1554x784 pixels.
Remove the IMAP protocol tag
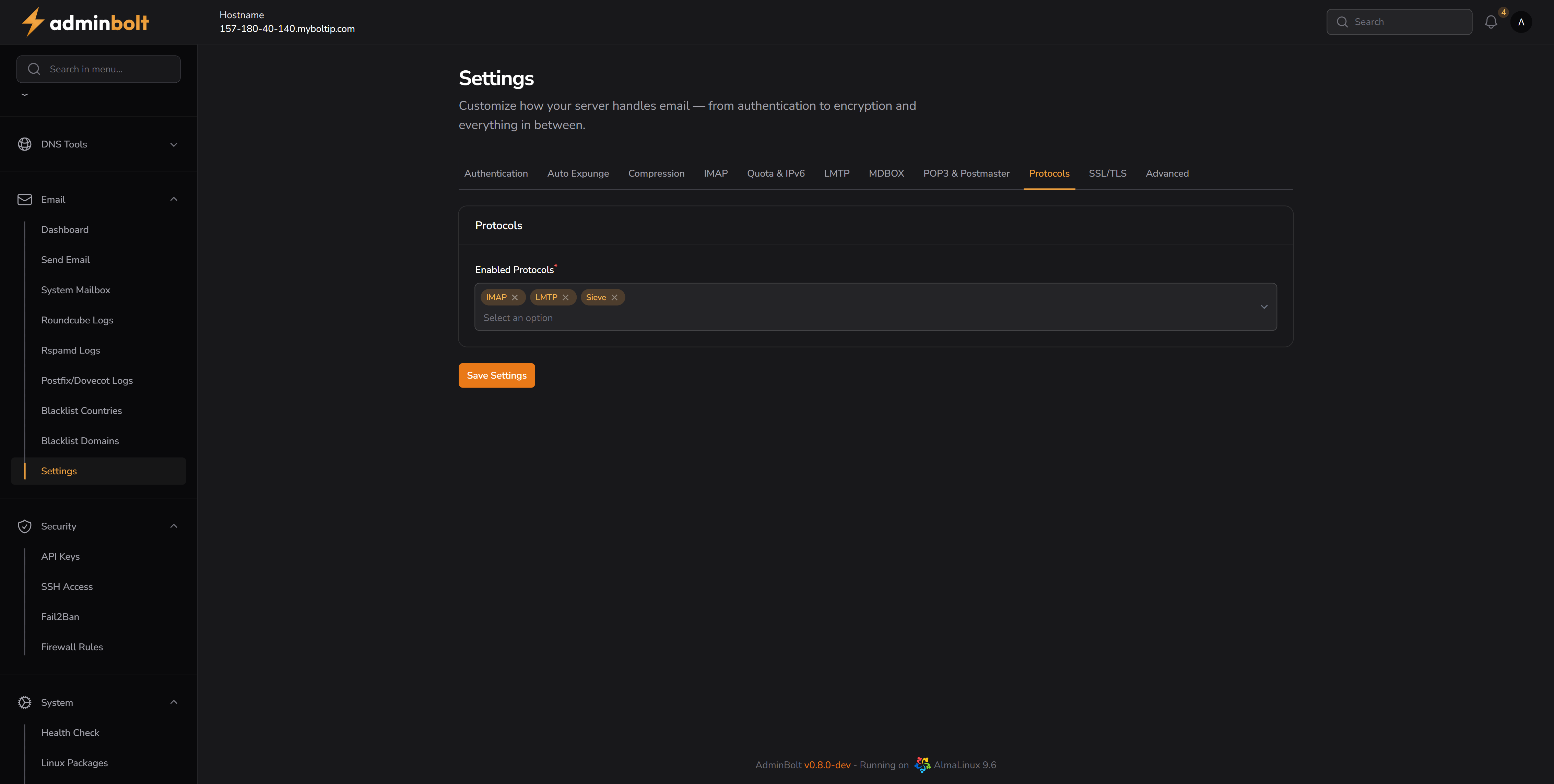(x=515, y=297)
